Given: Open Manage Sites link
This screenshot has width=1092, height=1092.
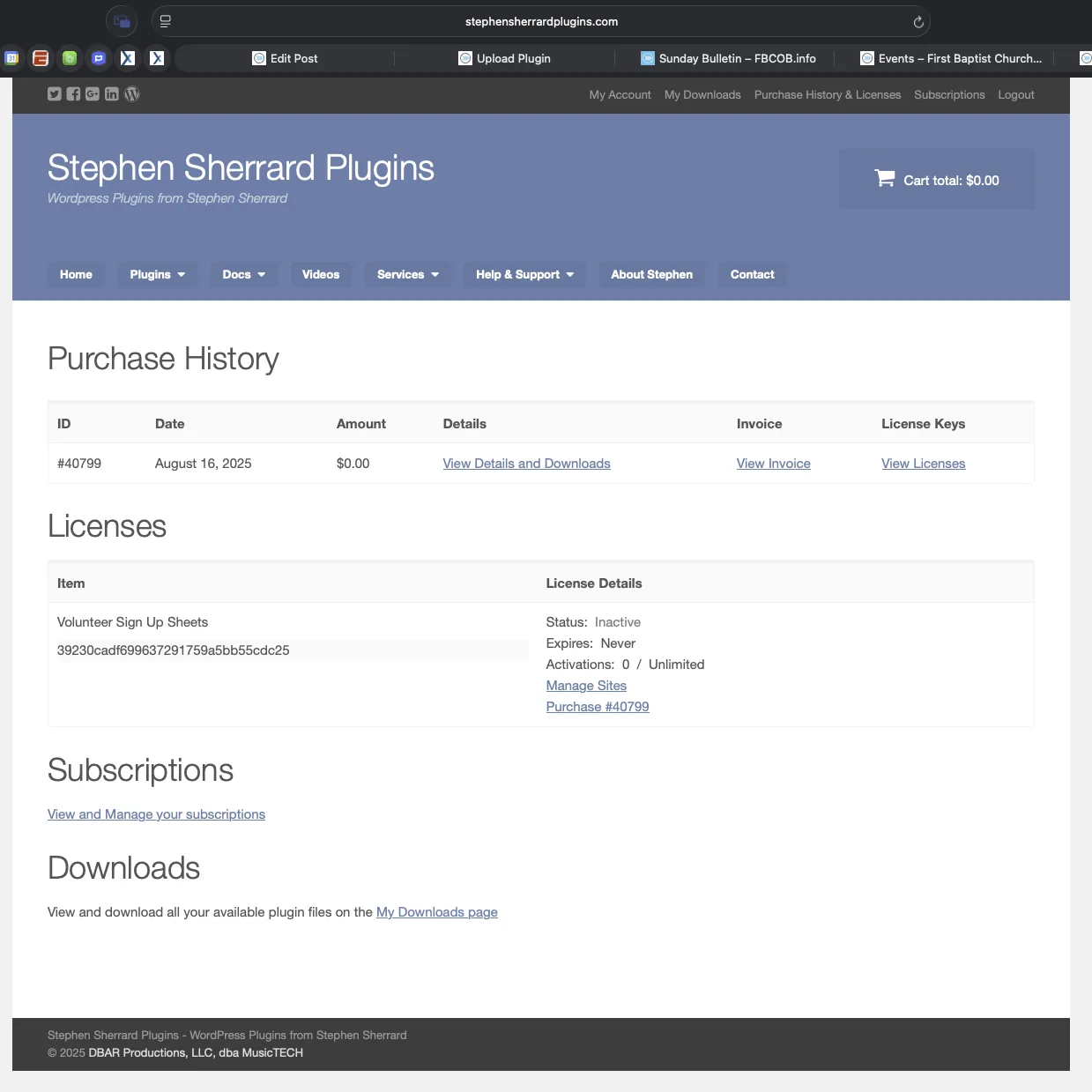Looking at the screenshot, I should pos(586,686).
